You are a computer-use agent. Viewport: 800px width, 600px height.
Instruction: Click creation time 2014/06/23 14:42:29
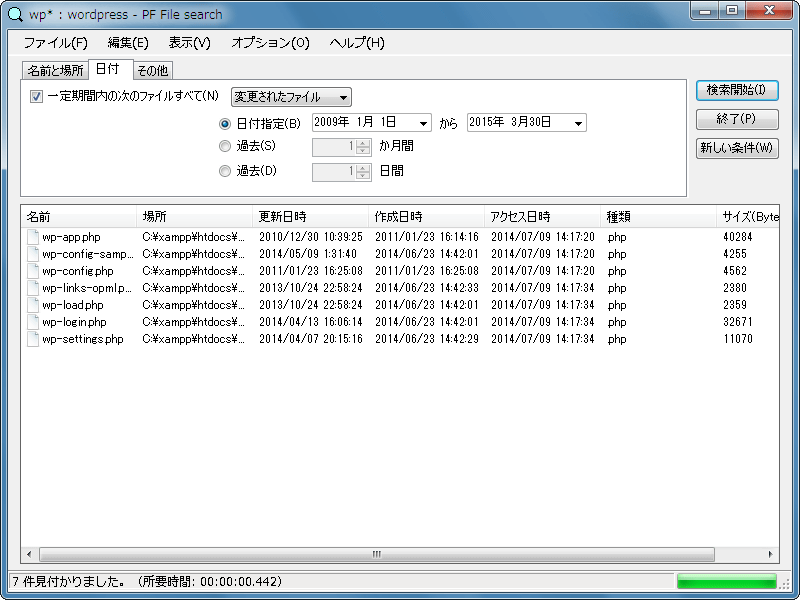pos(427,339)
